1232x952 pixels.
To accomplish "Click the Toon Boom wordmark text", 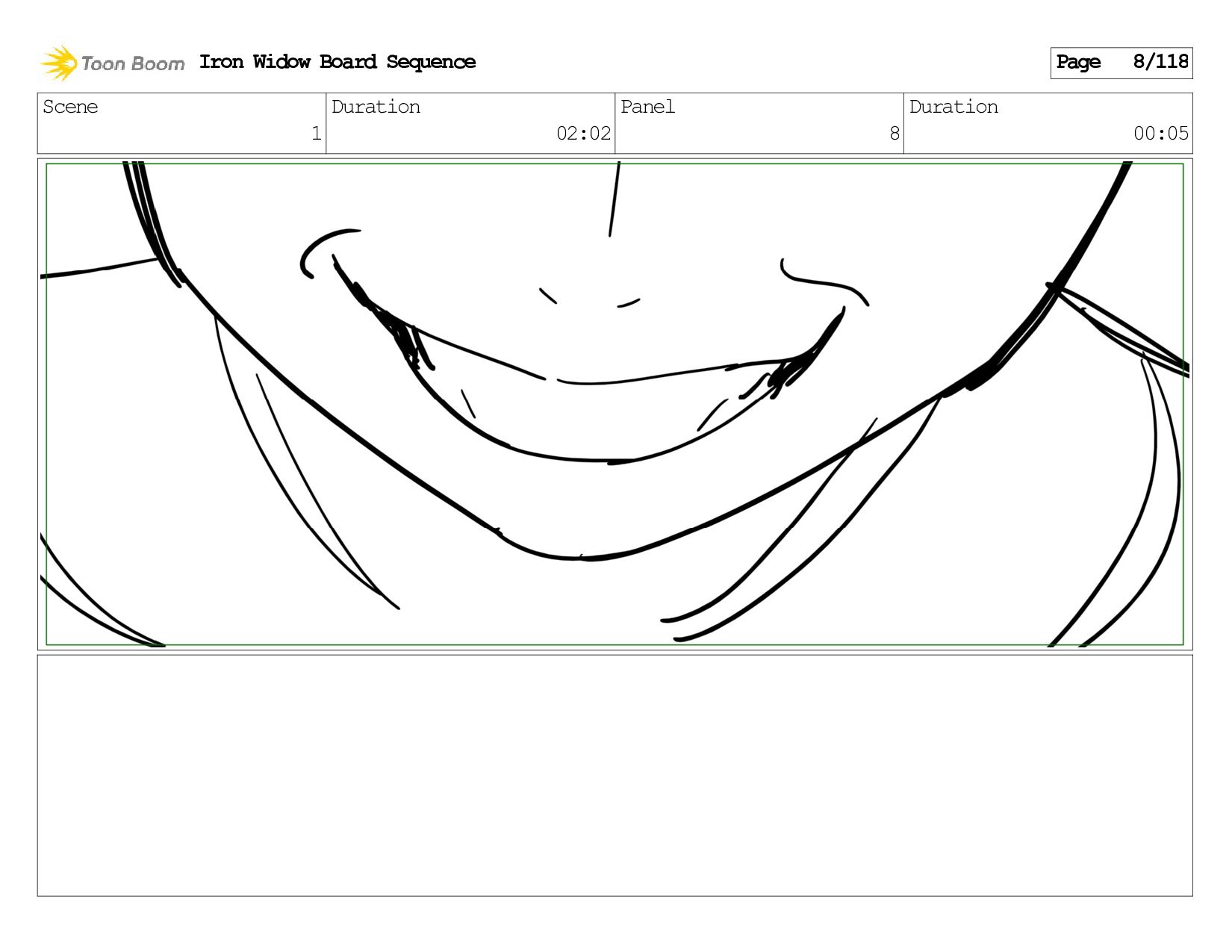I will 133,64.
